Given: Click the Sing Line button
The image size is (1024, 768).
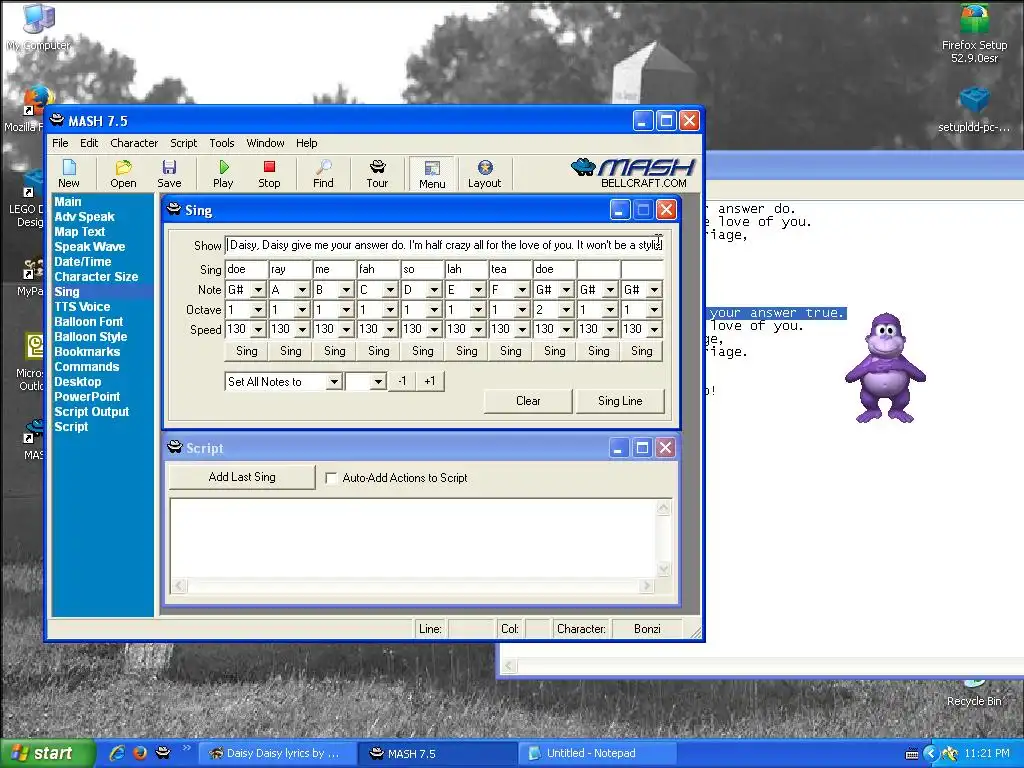Looking at the screenshot, I should click(620, 401).
